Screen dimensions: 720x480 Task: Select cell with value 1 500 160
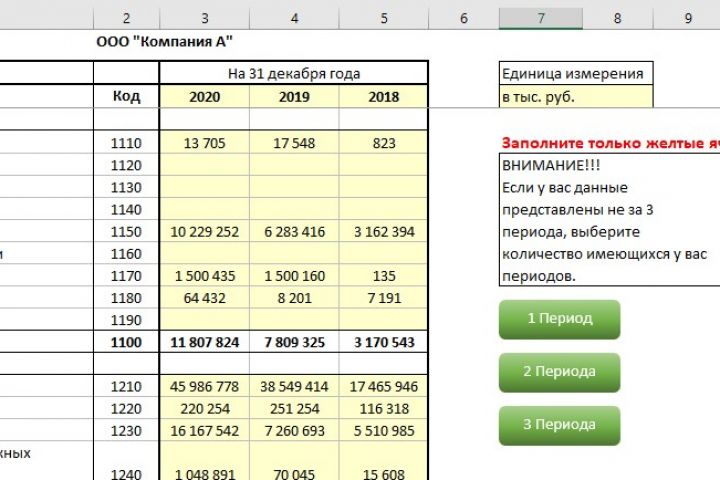[x=294, y=276]
